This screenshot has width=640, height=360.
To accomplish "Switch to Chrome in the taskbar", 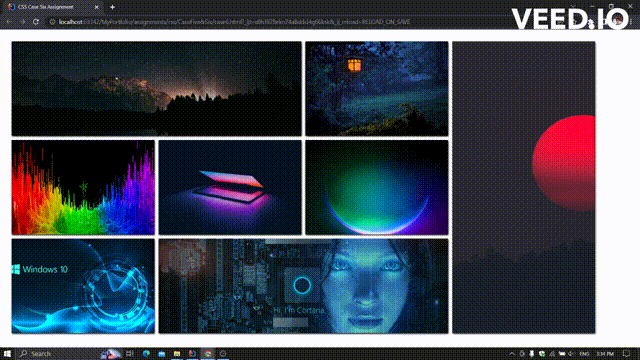I will coord(208,353).
